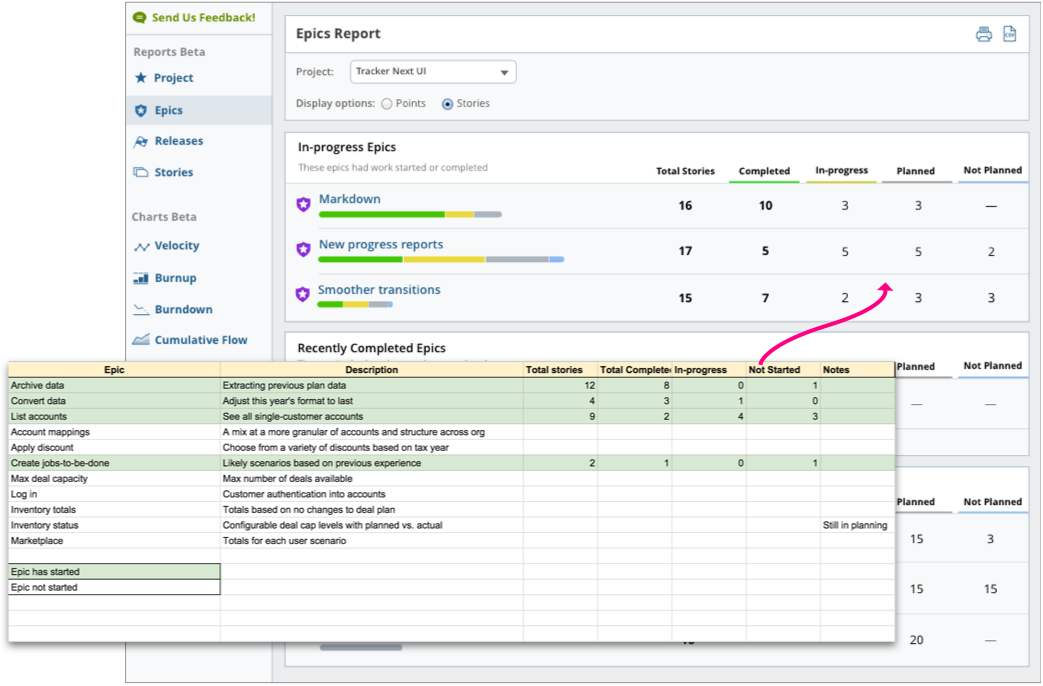Open the Tracker Next UI project dropdown

pyautogui.click(x=433, y=72)
